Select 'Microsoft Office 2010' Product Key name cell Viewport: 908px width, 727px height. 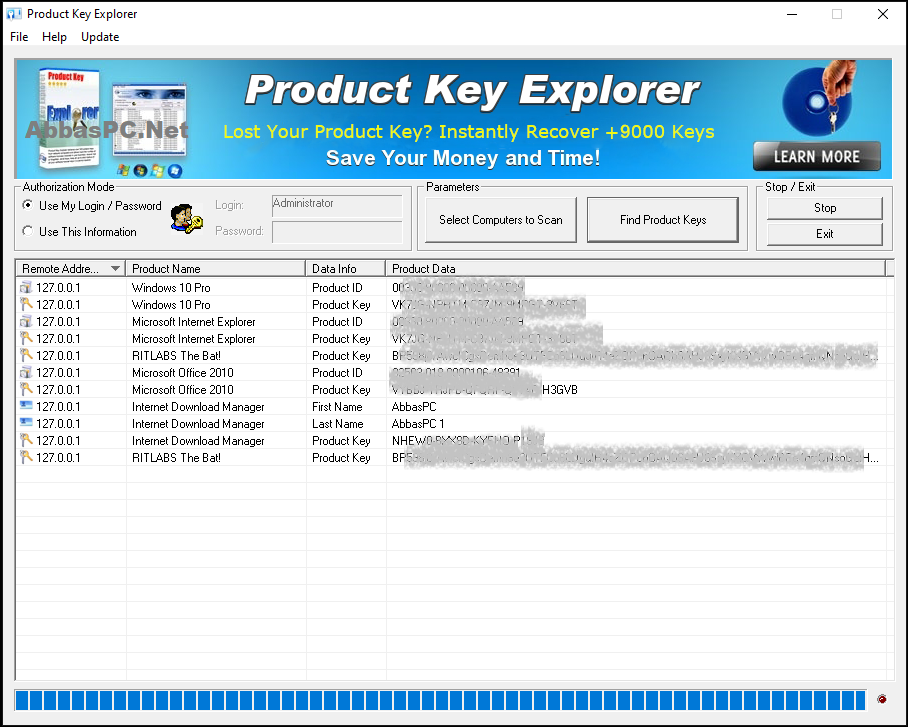pos(182,390)
